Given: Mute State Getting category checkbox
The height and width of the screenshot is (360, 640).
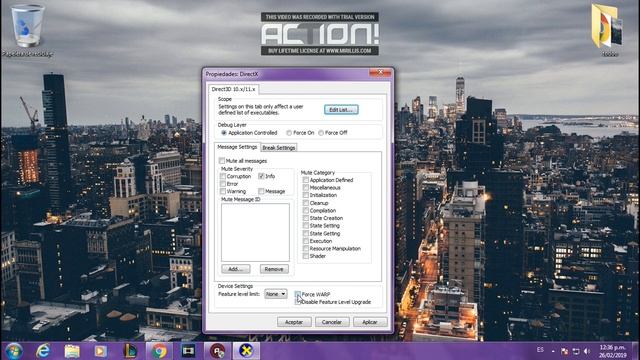Looking at the screenshot, I should click(305, 233).
